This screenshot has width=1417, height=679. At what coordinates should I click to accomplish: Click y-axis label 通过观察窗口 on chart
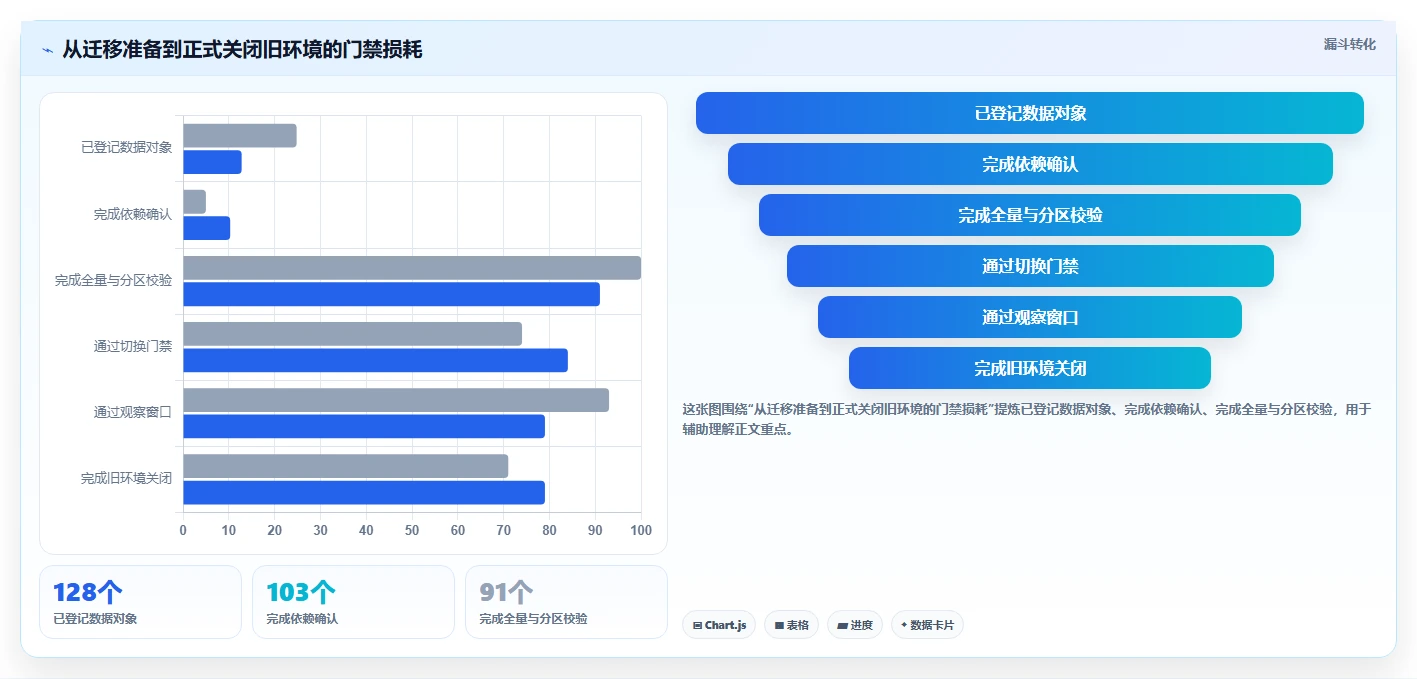[133, 413]
